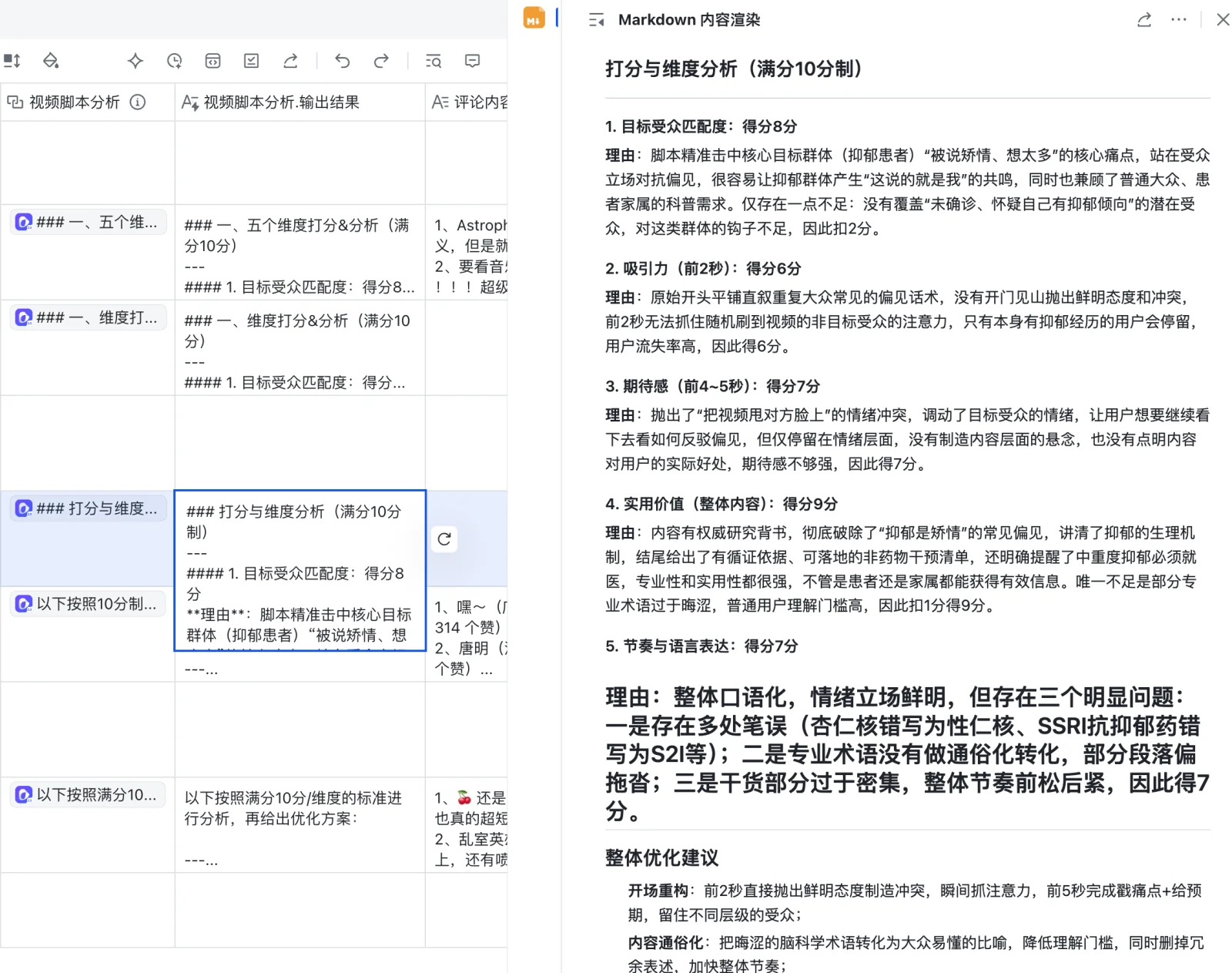Open find records search icon
This screenshot has width=1232, height=973.
point(434,61)
